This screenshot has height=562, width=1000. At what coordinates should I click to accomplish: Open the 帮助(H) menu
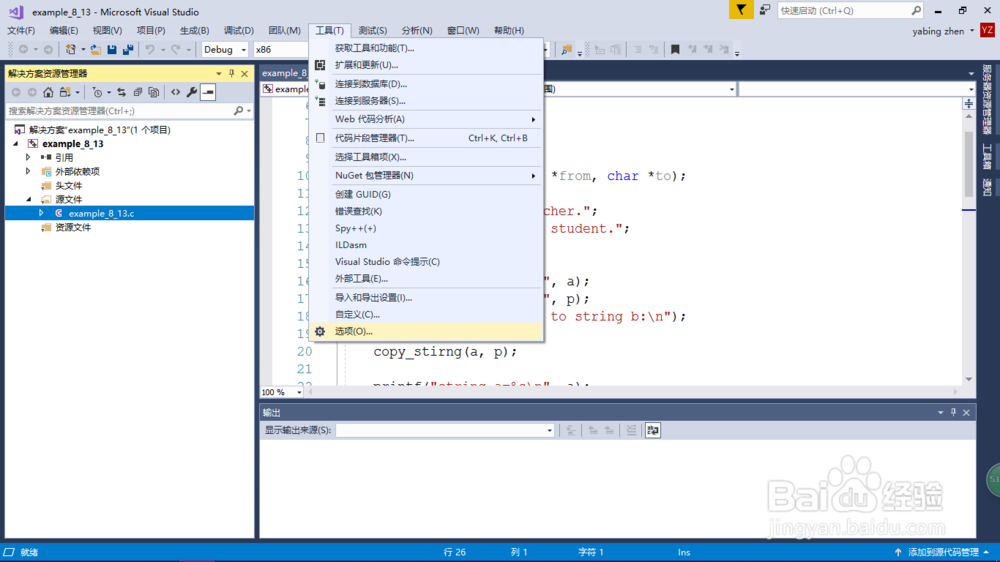[x=509, y=31]
